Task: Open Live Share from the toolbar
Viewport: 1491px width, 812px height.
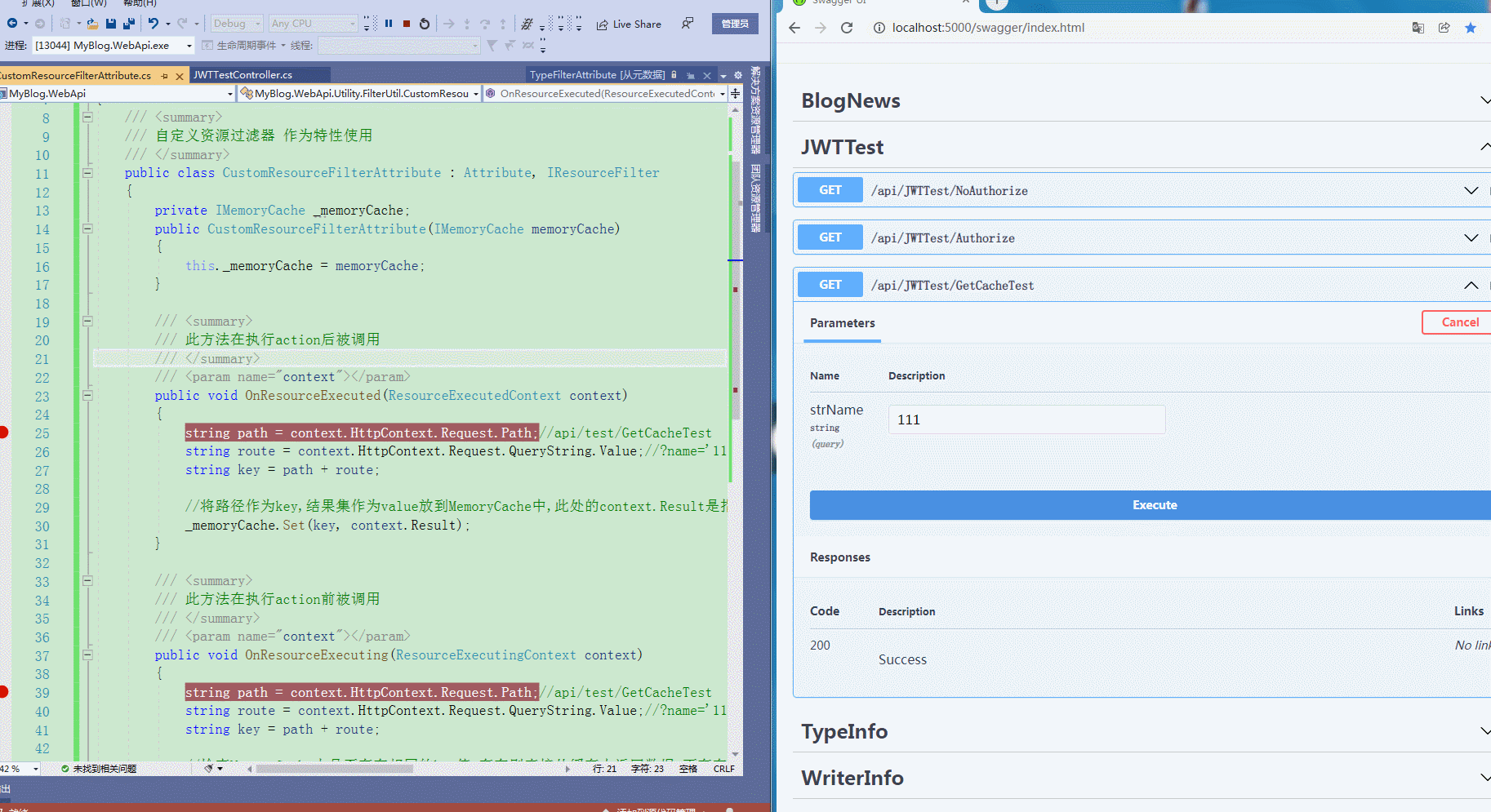Action: (629, 23)
